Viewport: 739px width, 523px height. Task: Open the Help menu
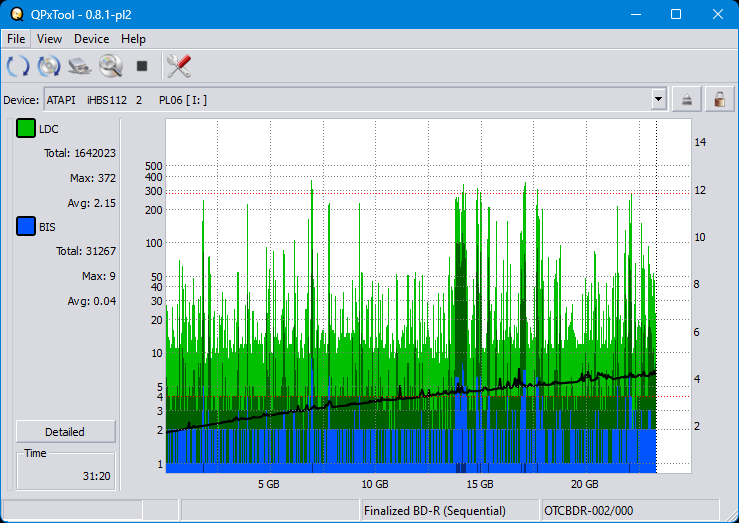tap(133, 39)
